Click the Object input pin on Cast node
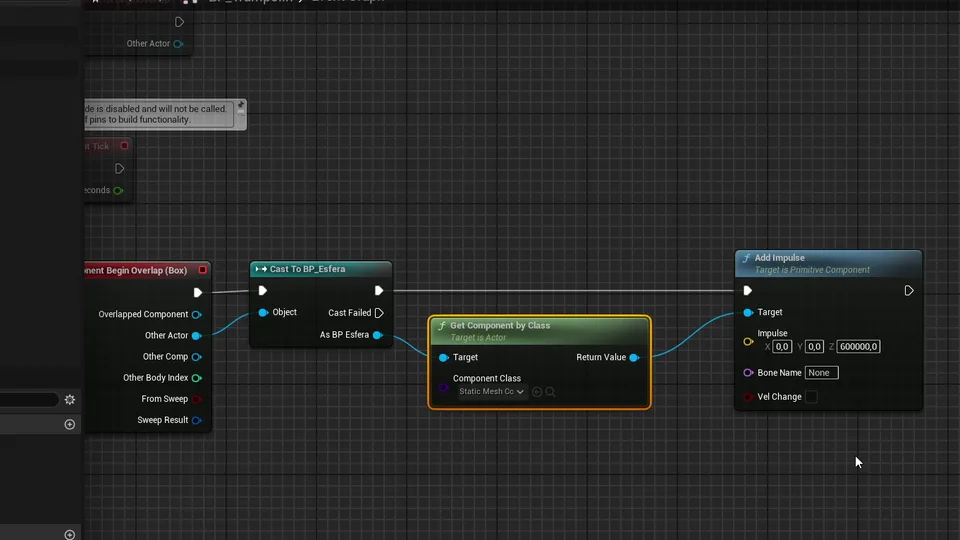Viewport: 960px width, 540px height. click(263, 312)
